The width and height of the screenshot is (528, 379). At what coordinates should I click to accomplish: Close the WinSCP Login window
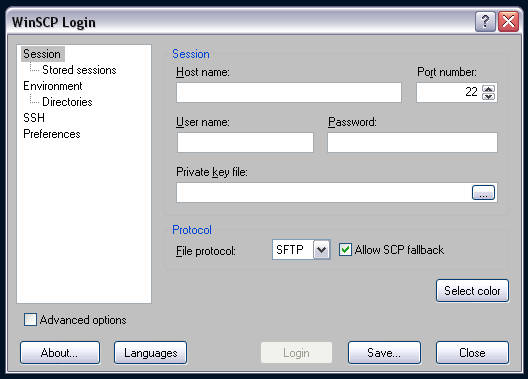point(508,22)
